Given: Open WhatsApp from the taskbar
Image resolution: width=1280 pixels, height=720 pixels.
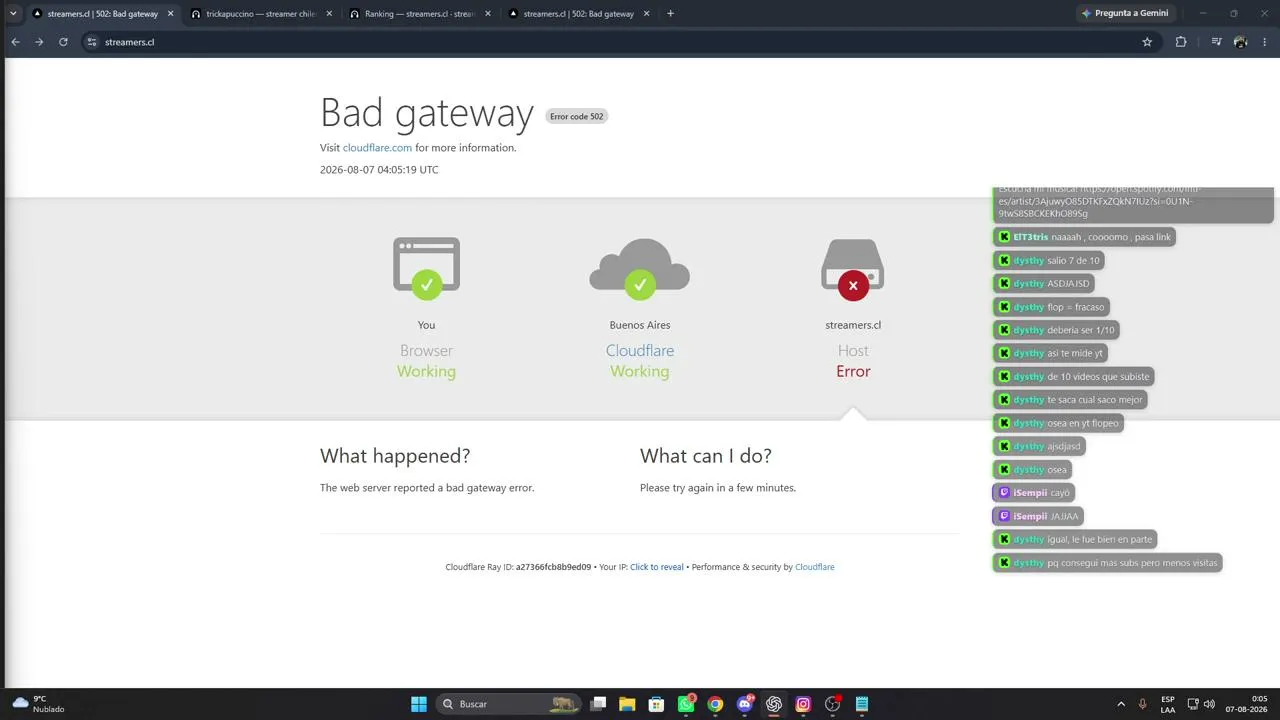Looking at the screenshot, I should point(686,704).
